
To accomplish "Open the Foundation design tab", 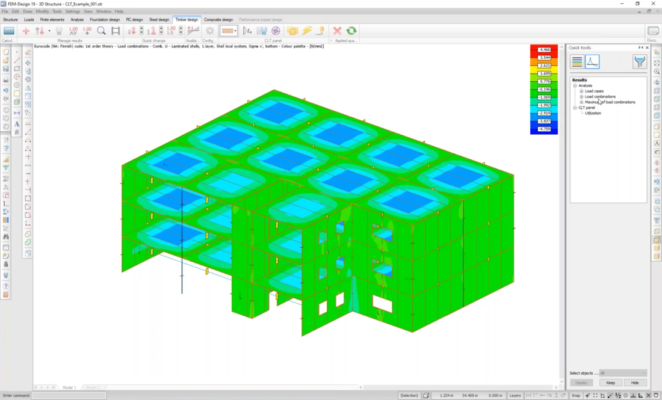I will (x=105, y=19).
